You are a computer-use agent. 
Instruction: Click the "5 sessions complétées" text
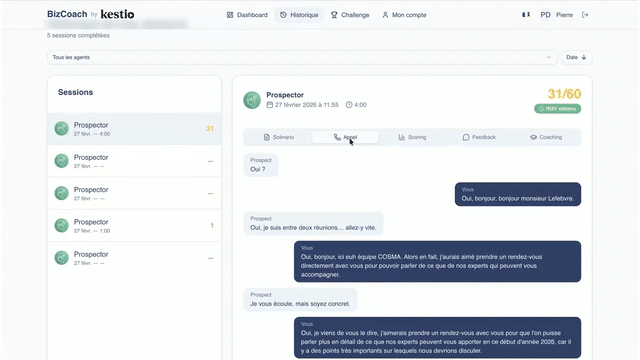(78, 36)
